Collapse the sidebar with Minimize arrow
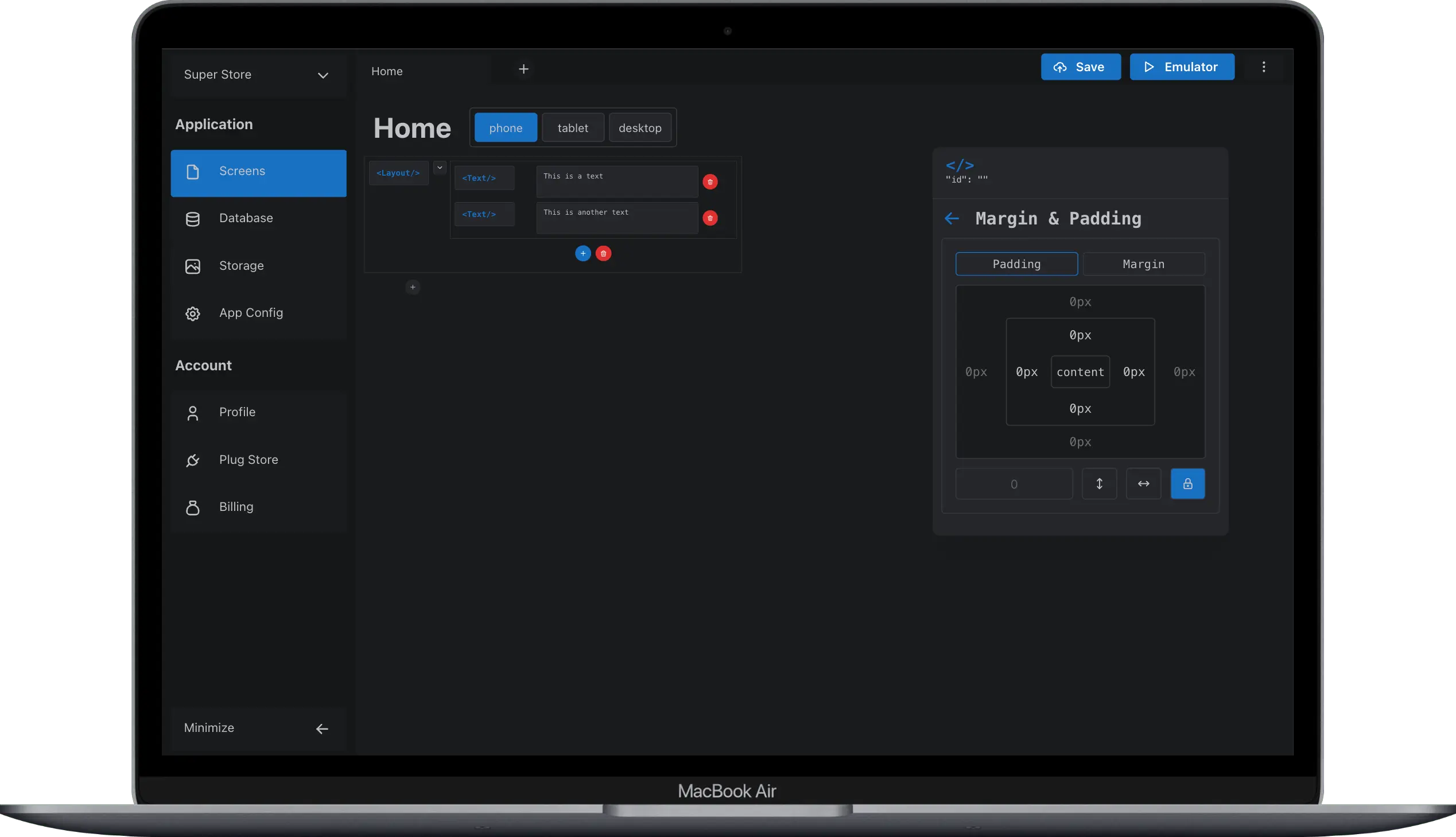Image resolution: width=1456 pixels, height=837 pixels. [x=322, y=728]
